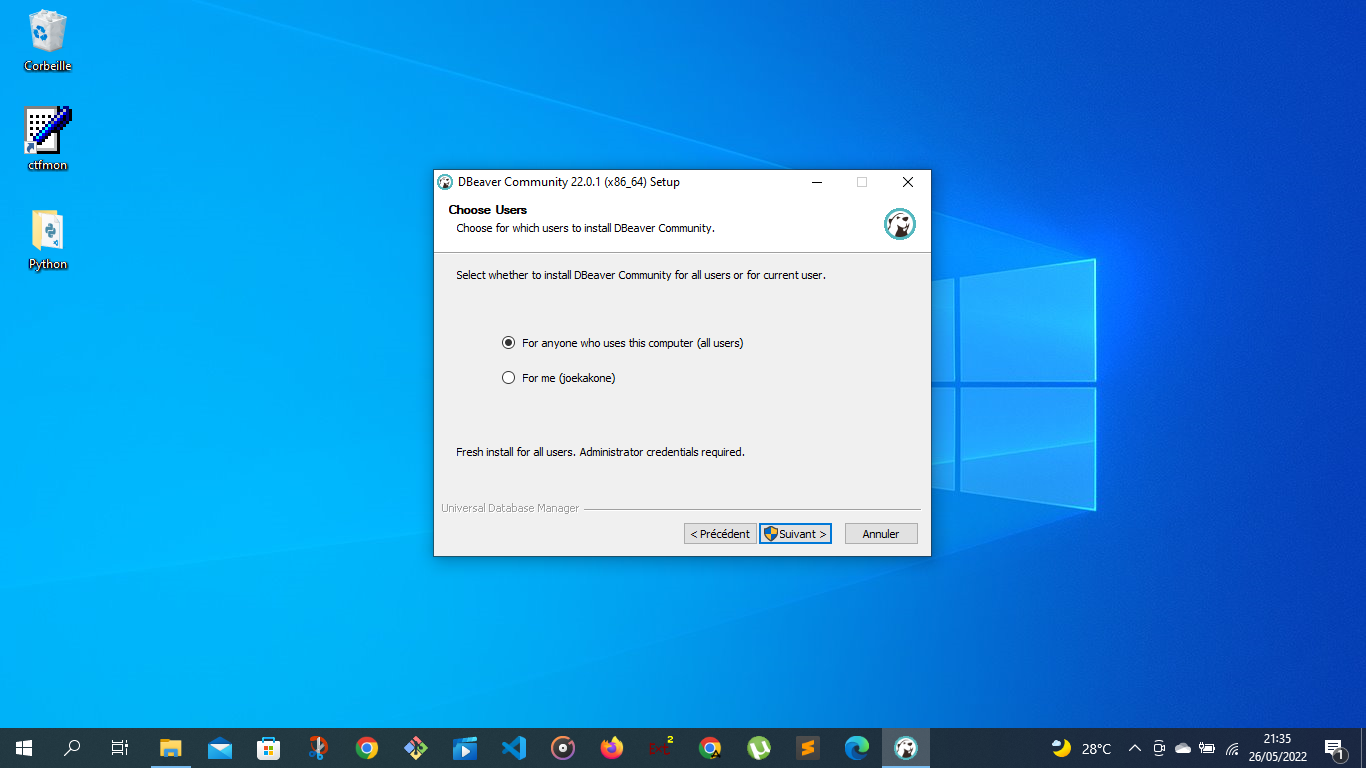Open the weather widget showing 28°C
The image size is (1366, 768).
point(1081,748)
